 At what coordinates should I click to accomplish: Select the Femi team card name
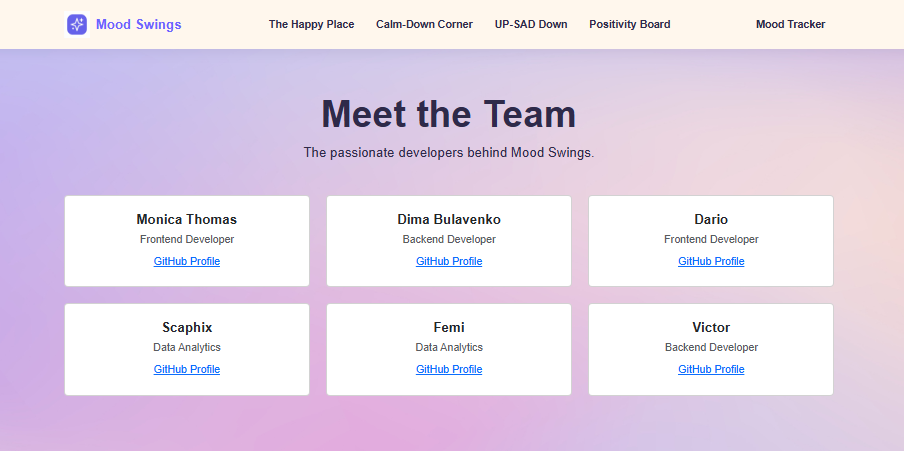click(x=449, y=328)
